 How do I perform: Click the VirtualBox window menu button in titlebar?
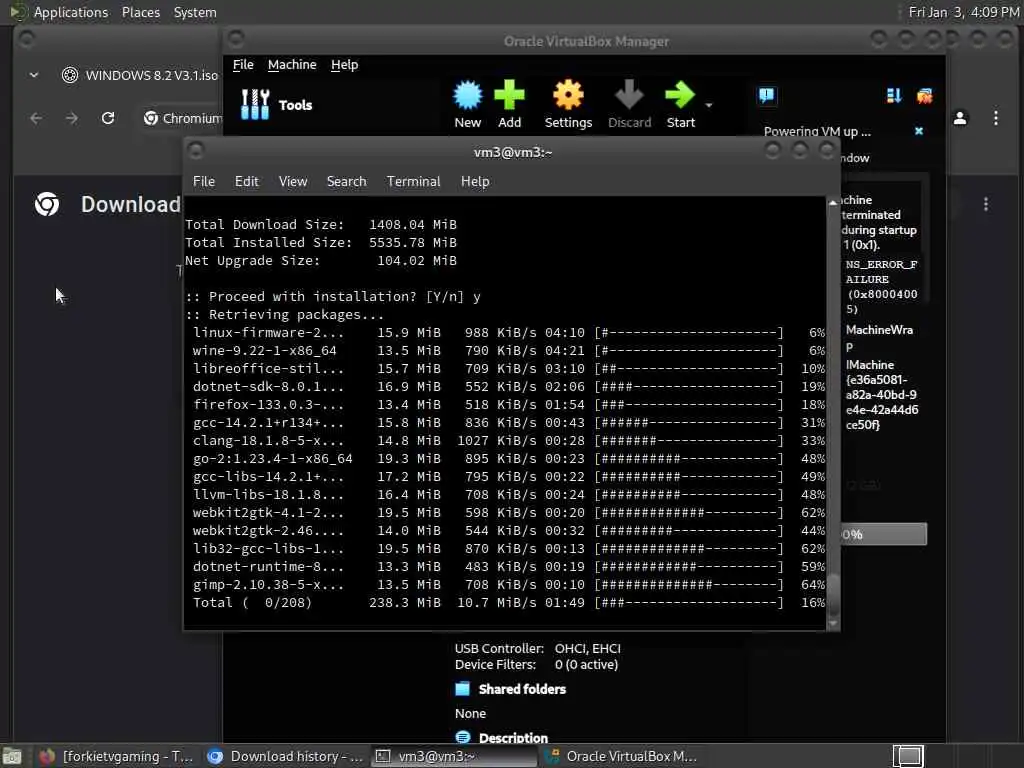pyautogui.click(x=236, y=39)
